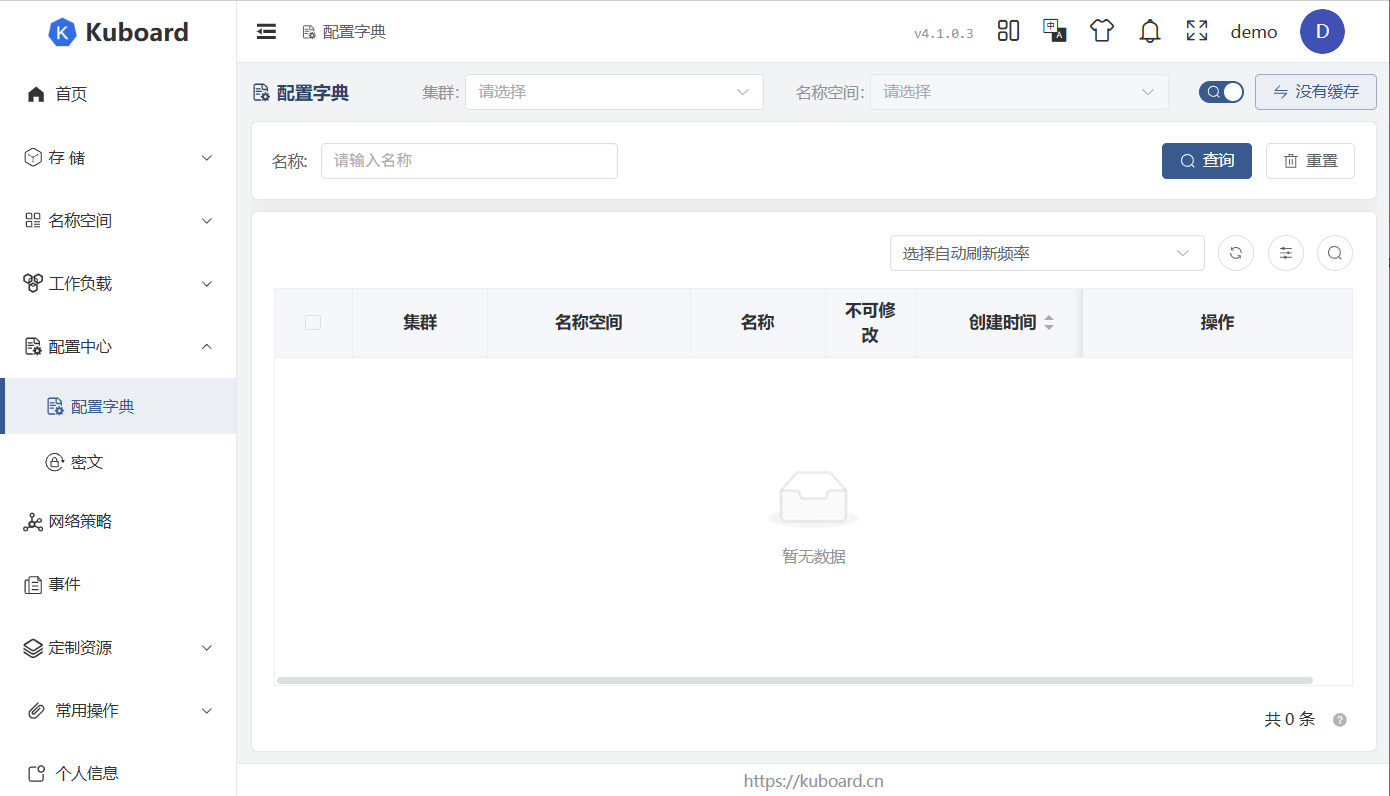Viewport: 1390px width, 796px height.
Task: Click the 集群 column header
Action: [x=420, y=323]
